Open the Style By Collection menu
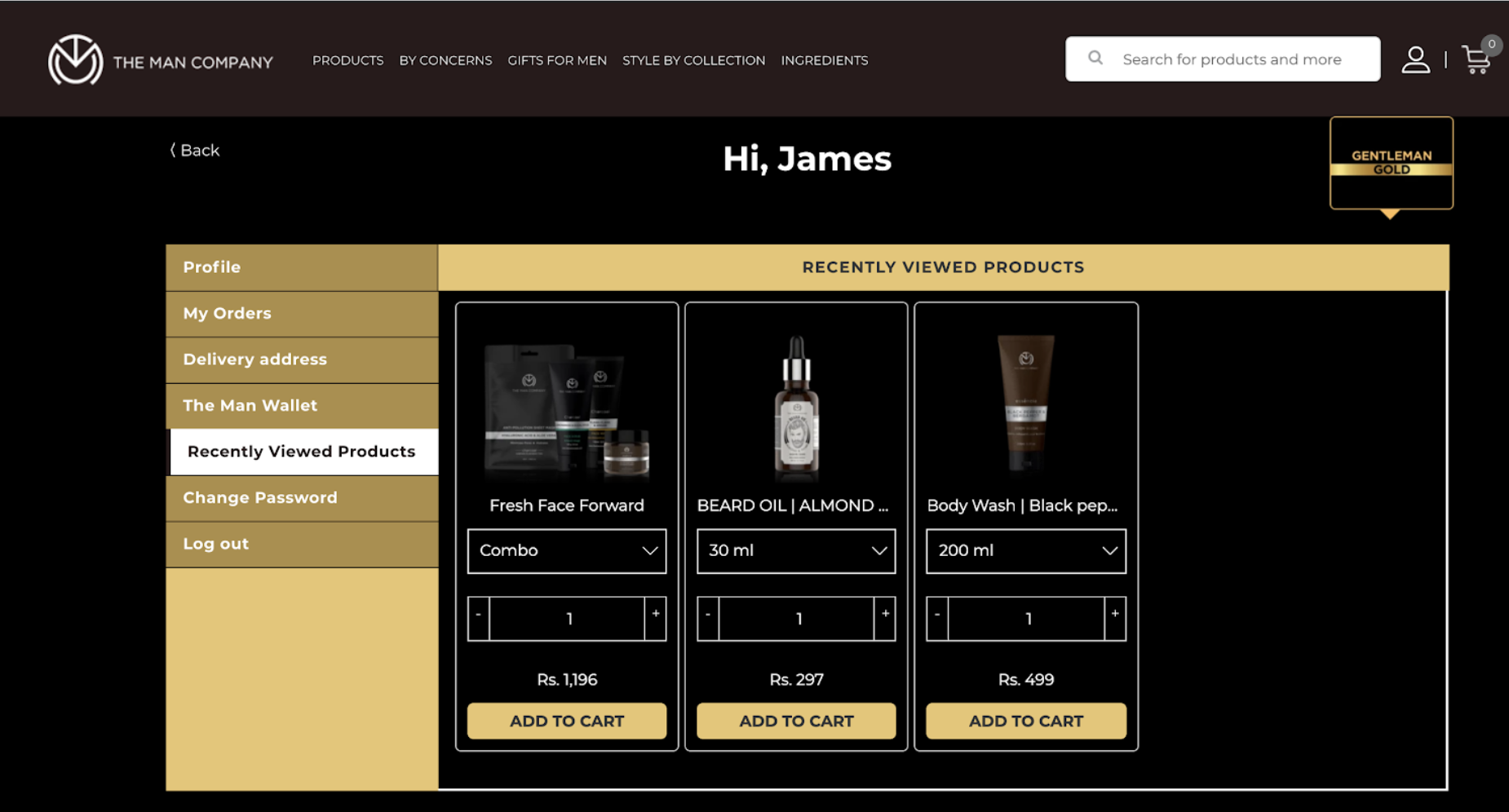Viewport: 1509px width, 812px height. (x=693, y=60)
